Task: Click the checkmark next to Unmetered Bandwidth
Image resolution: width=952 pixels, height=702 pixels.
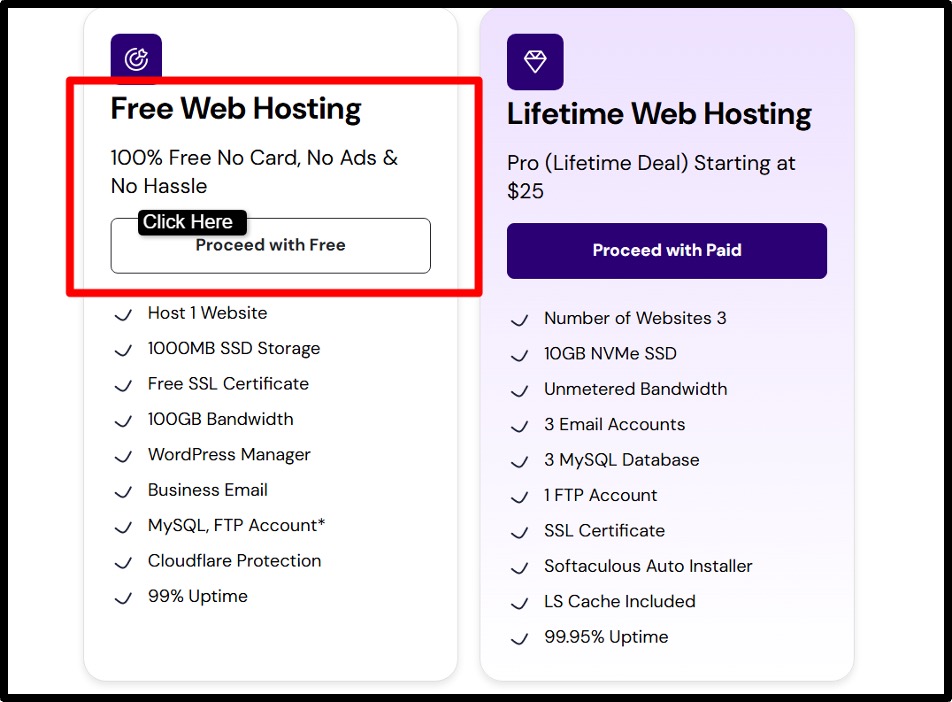Action: [x=520, y=391]
